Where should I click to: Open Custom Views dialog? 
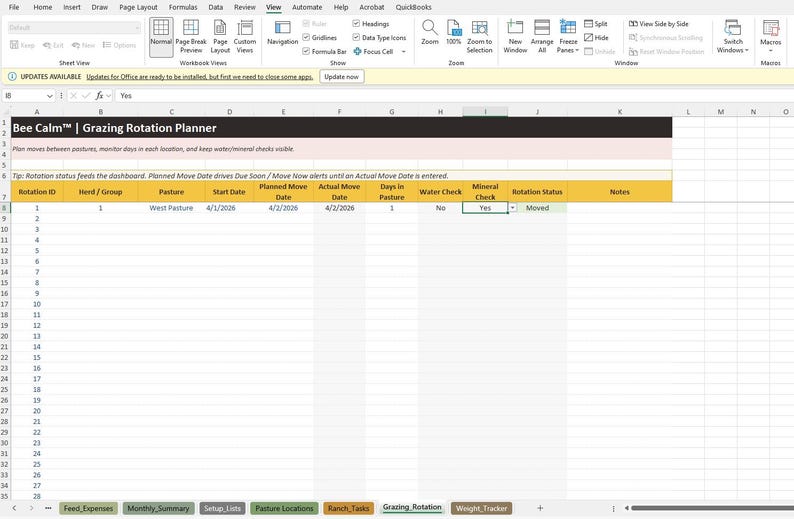245,36
